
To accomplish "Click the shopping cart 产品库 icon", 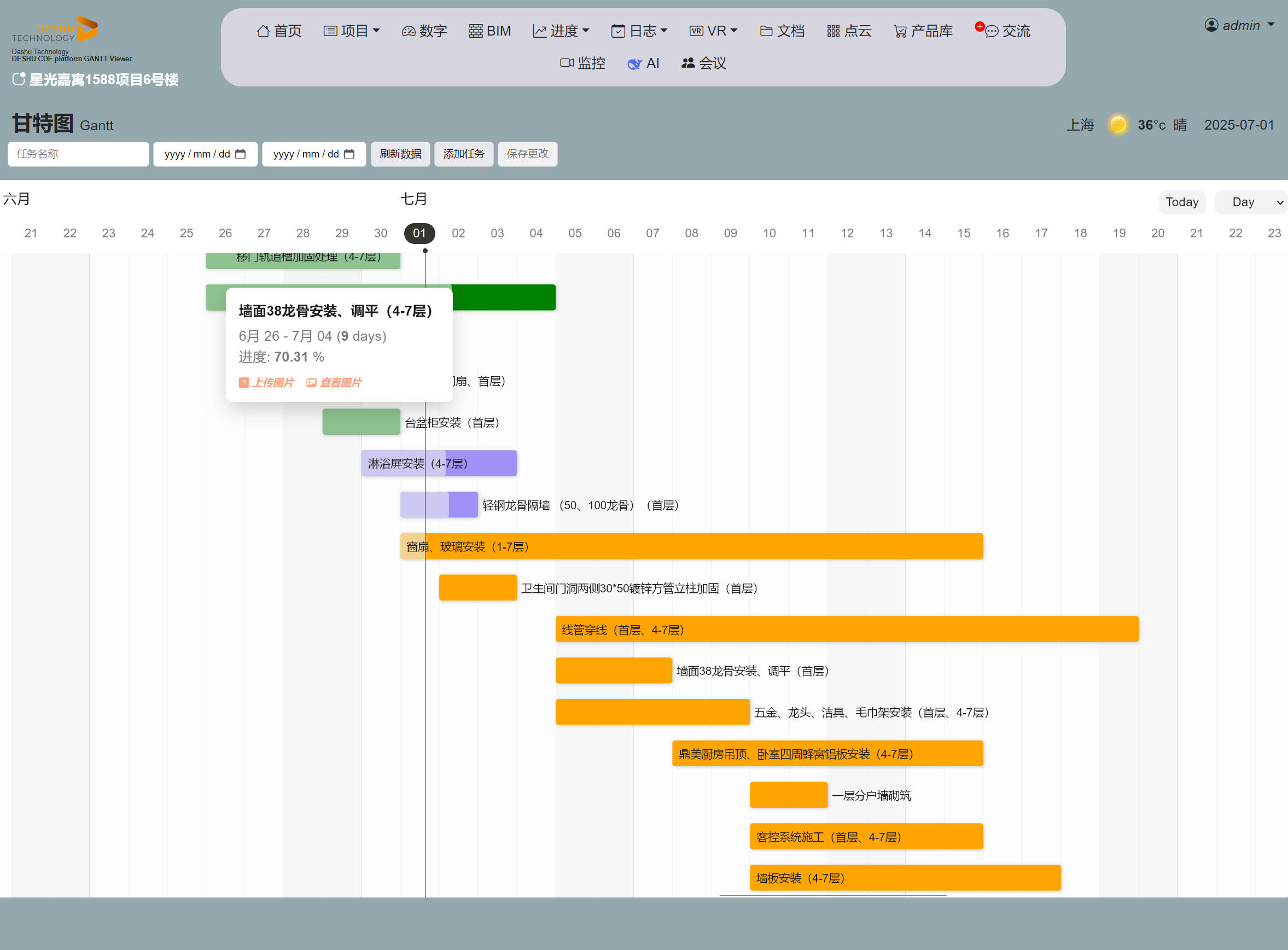I will pos(900,31).
